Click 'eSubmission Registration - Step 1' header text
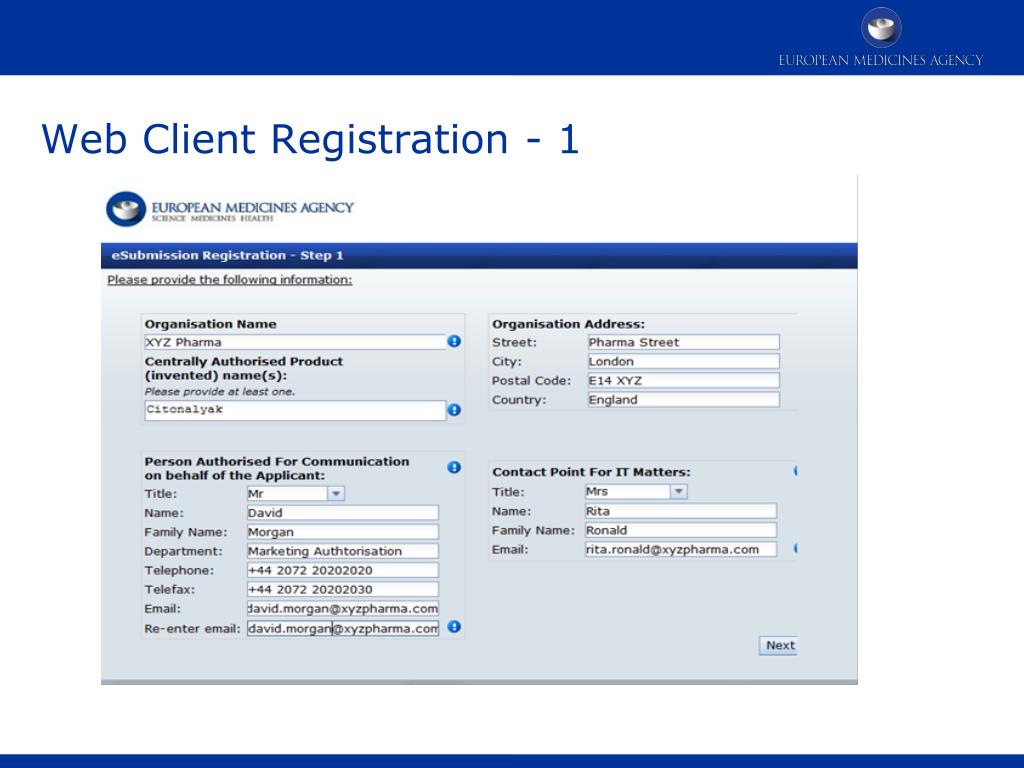1024x768 pixels. (227, 255)
